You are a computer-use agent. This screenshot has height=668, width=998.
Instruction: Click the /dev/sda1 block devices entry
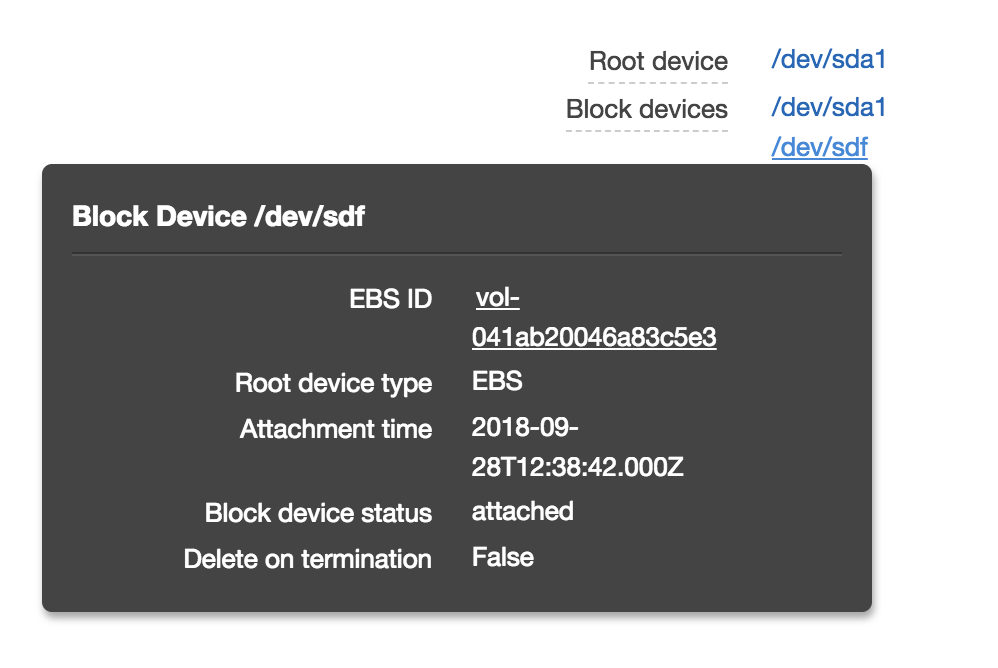tap(828, 107)
